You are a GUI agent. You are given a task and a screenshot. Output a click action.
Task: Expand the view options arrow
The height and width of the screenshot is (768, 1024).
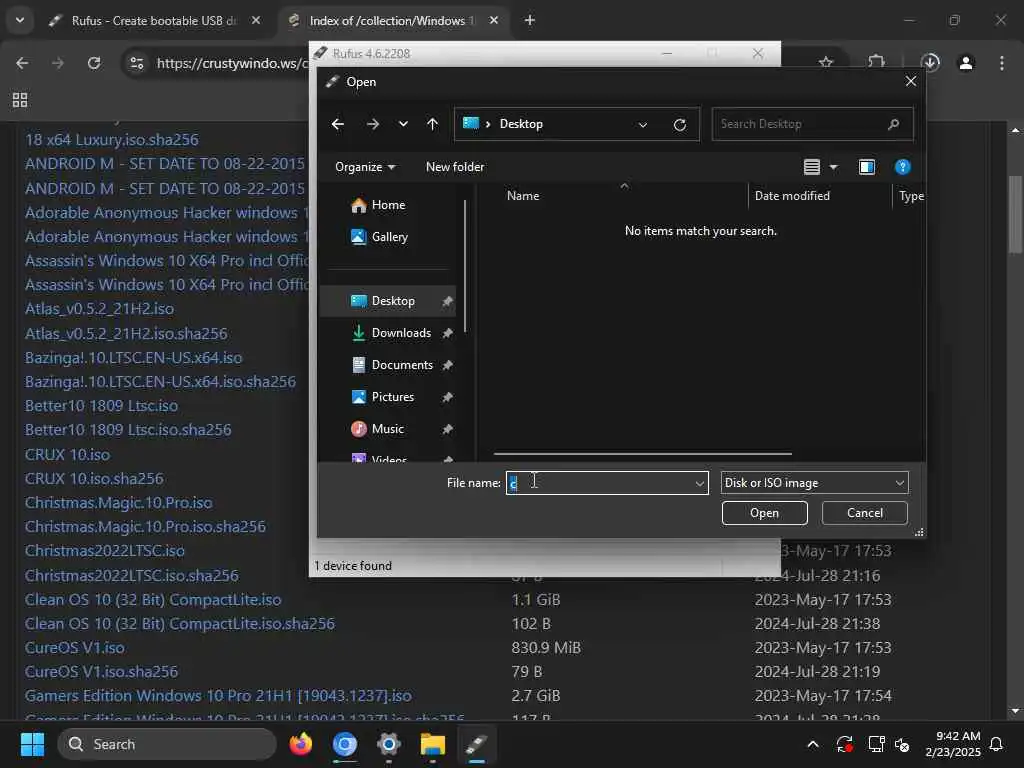[x=833, y=167]
